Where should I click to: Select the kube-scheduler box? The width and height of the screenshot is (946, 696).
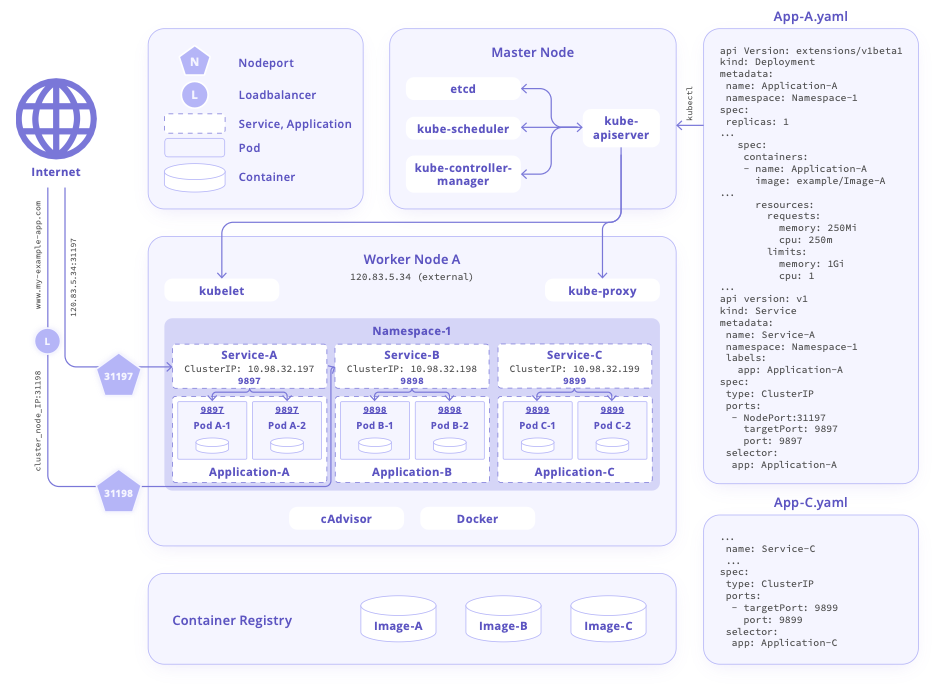(463, 128)
